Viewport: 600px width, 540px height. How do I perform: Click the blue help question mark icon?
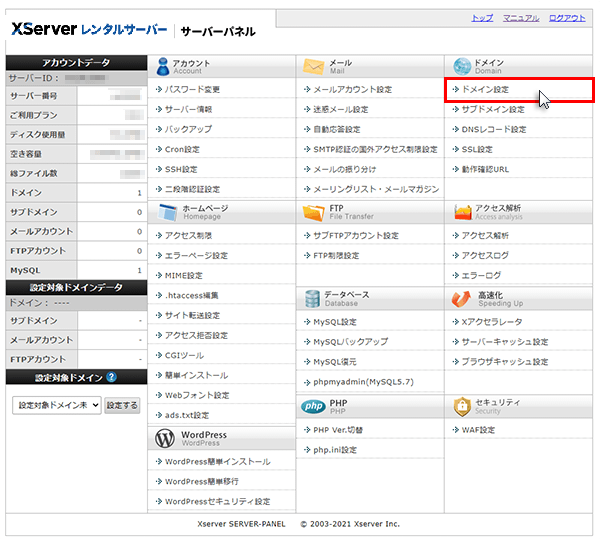click(x=112, y=377)
